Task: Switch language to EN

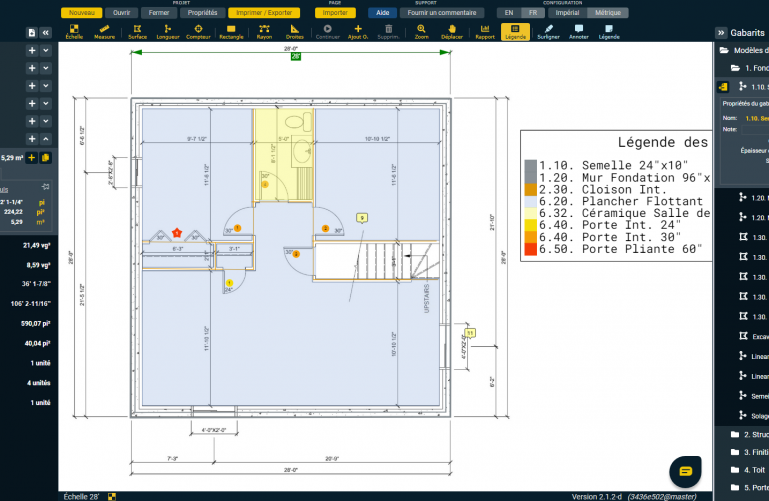Action: click(509, 13)
